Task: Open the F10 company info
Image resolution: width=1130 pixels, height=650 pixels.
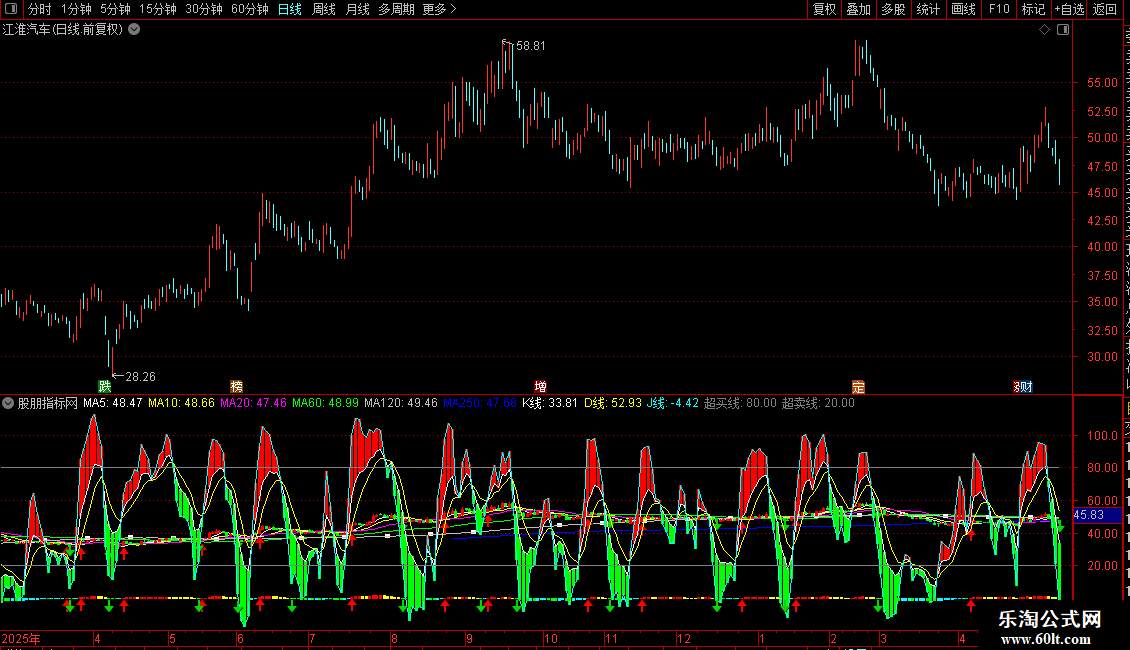Action: pyautogui.click(x=999, y=9)
